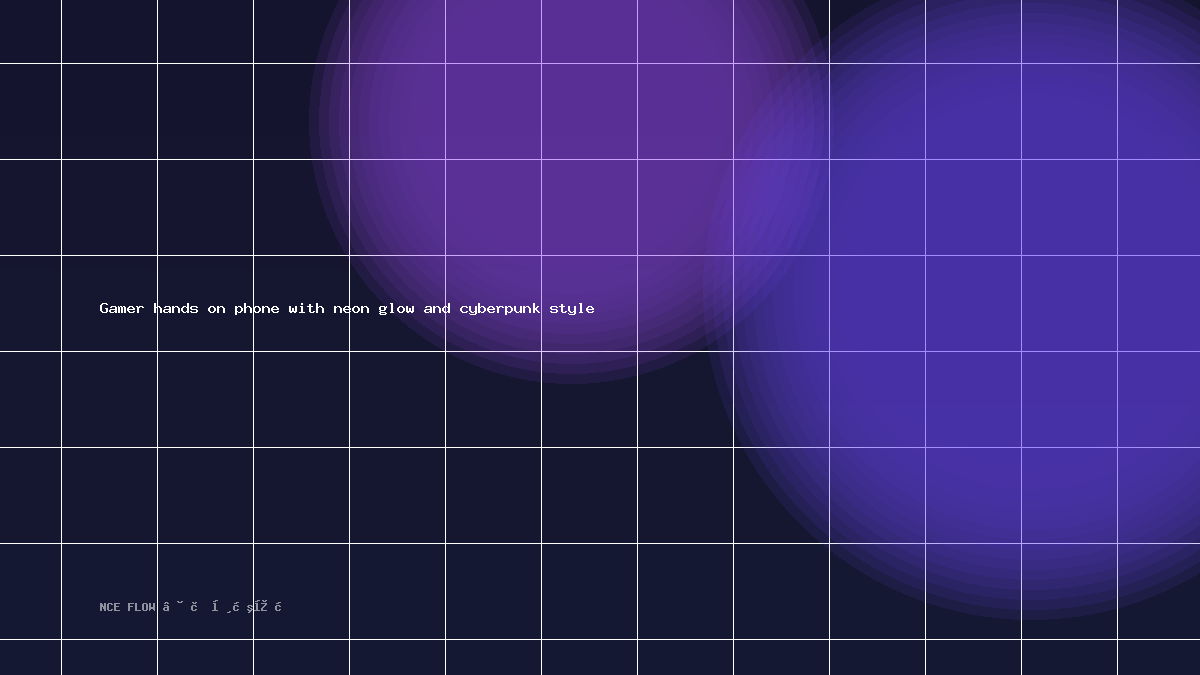
Task: Click the word "hands" in the caption
Action: (x=176, y=308)
